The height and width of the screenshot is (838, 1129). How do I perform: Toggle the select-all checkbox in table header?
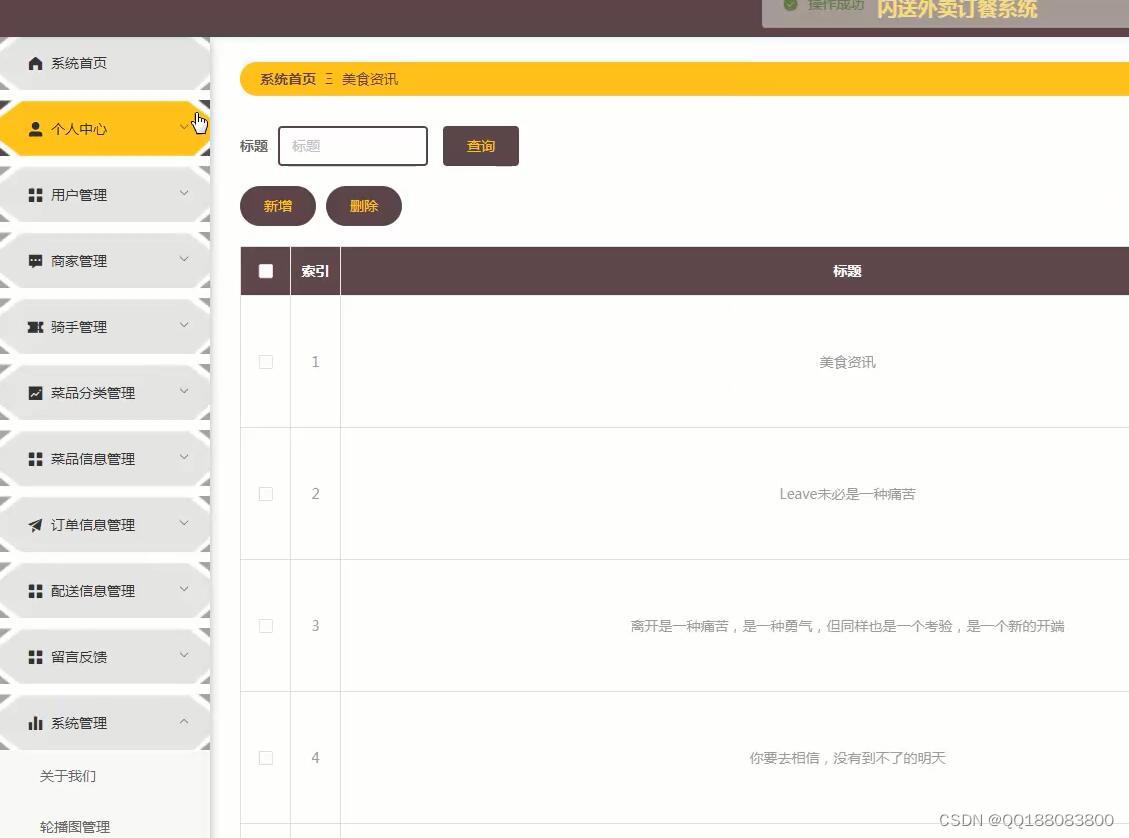tap(266, 271)
